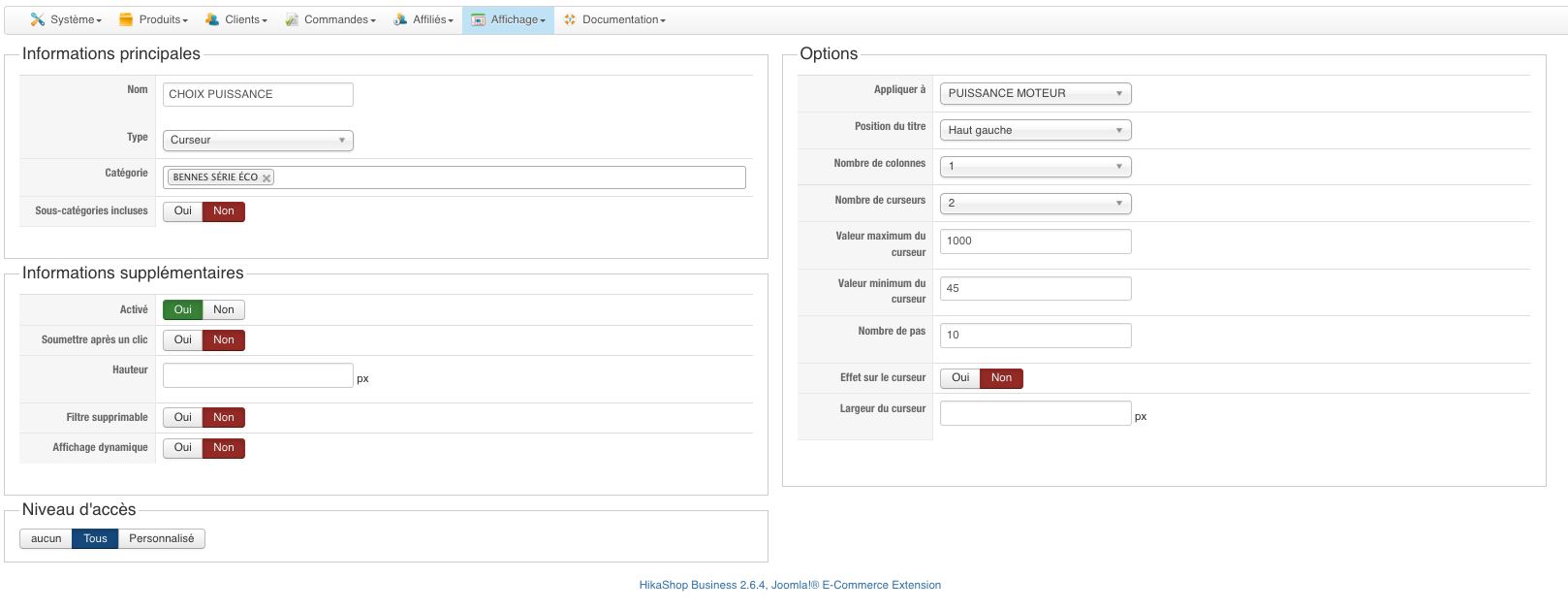This screenshot has width=1568, height=611.
Task: Click the Produits box icon
Action: (126, 19)
